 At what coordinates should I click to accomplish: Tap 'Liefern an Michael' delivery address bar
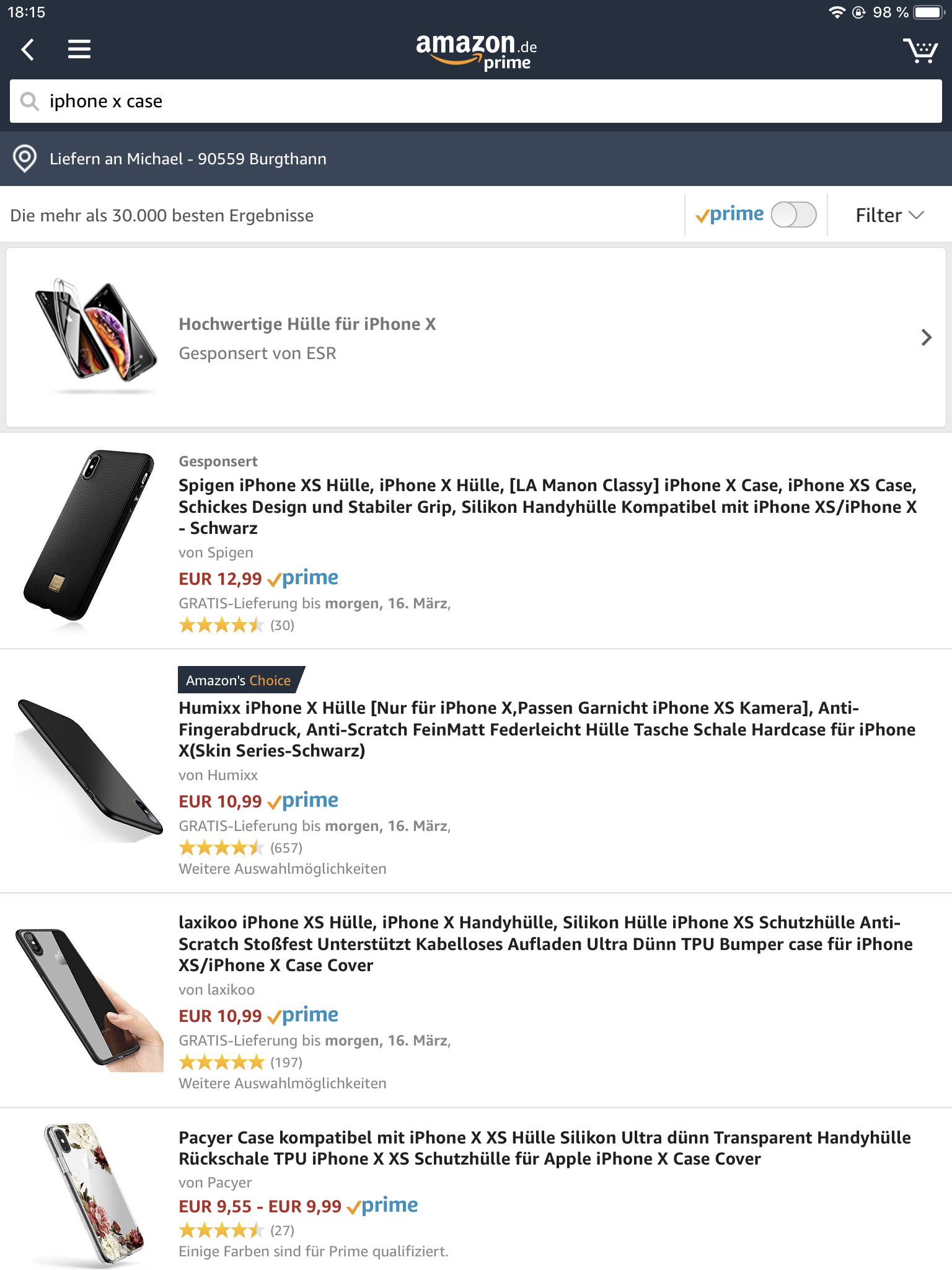point(188,159)
